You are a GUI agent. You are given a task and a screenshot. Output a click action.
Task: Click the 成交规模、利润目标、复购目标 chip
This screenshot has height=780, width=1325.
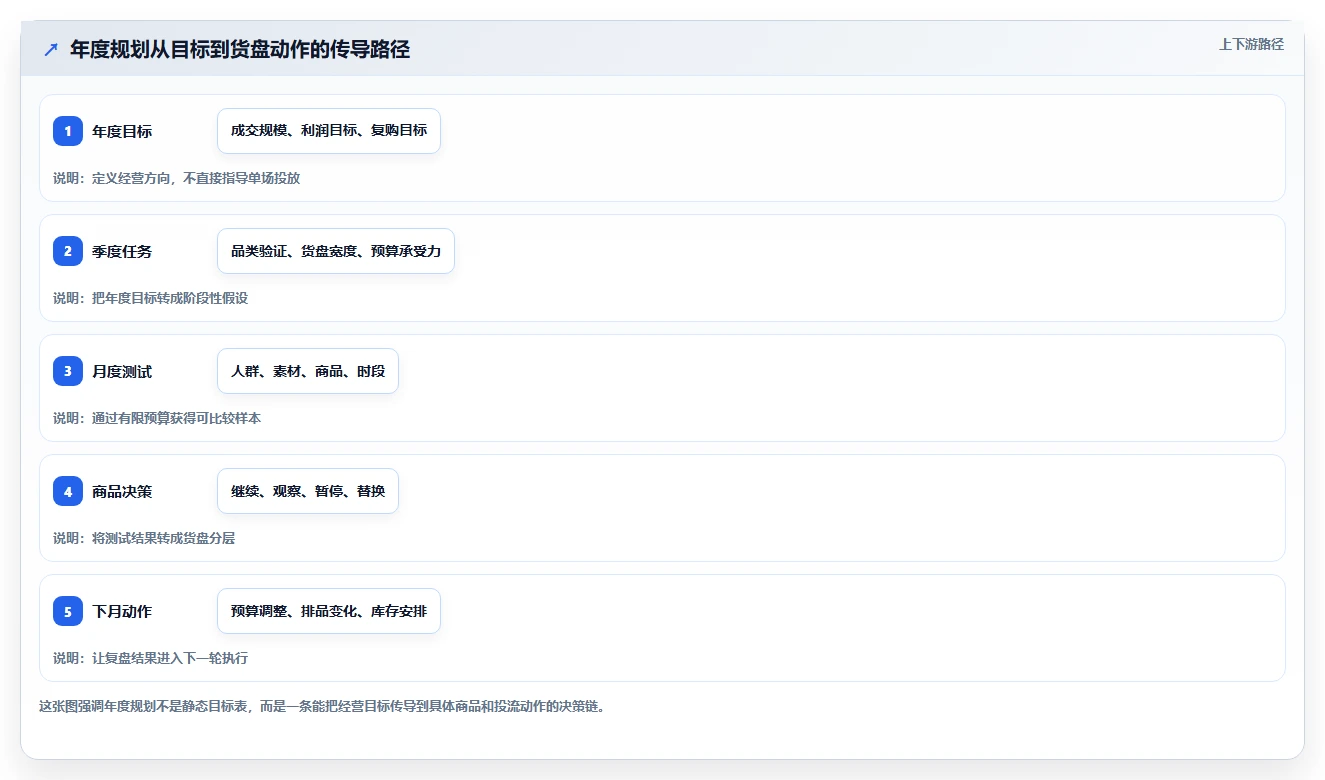(x=329, y=131)
